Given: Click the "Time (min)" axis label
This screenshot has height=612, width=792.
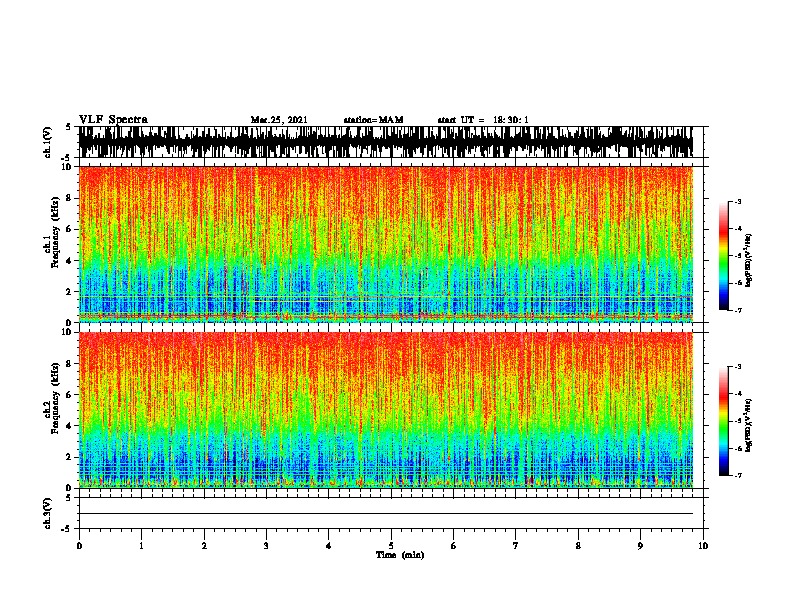Looking at the screenshot, I should [x=400, y=555].
